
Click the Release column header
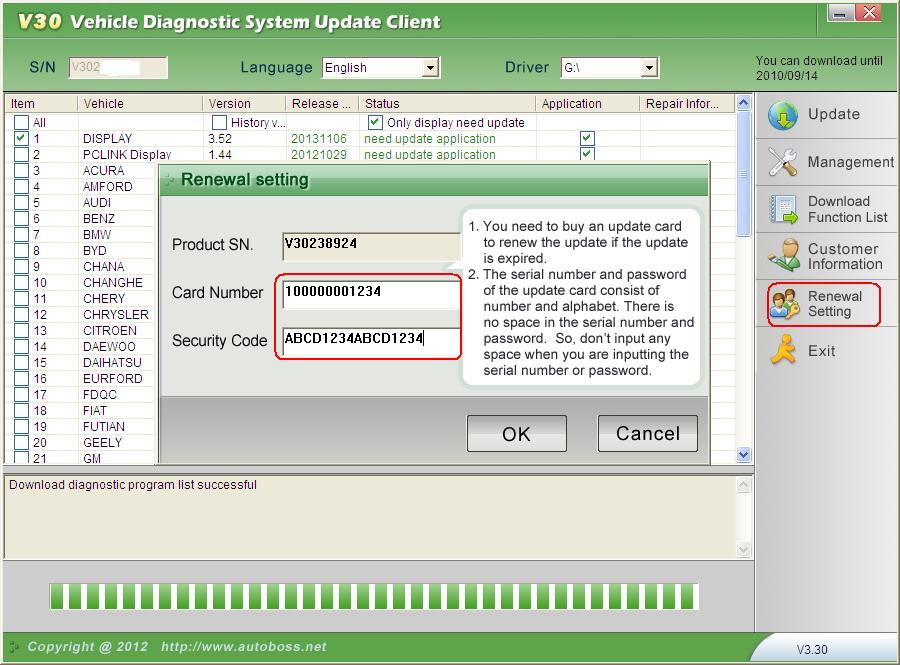pyautogui.click(x=322, y=103)
